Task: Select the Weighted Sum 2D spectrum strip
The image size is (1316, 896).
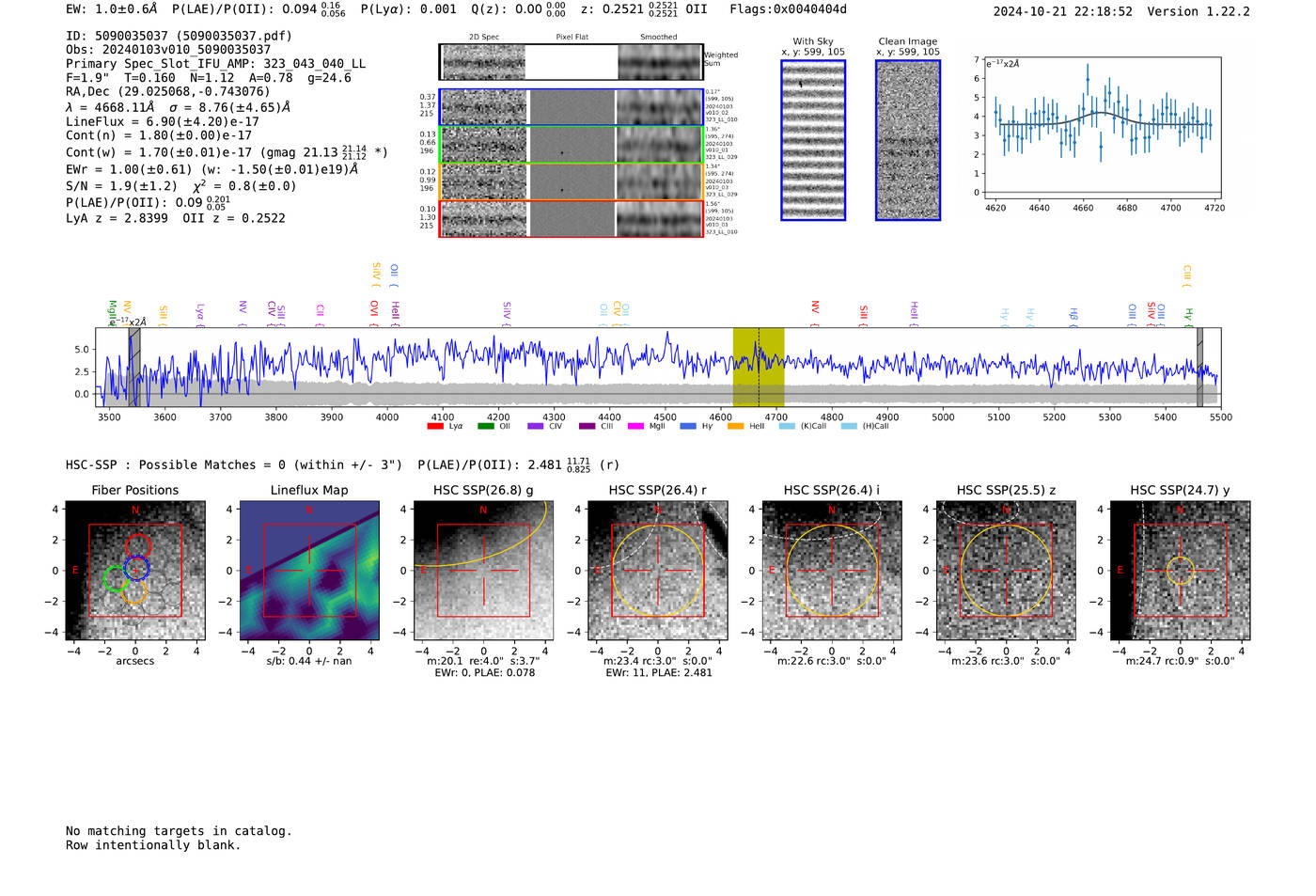Action: click(571, 62)
